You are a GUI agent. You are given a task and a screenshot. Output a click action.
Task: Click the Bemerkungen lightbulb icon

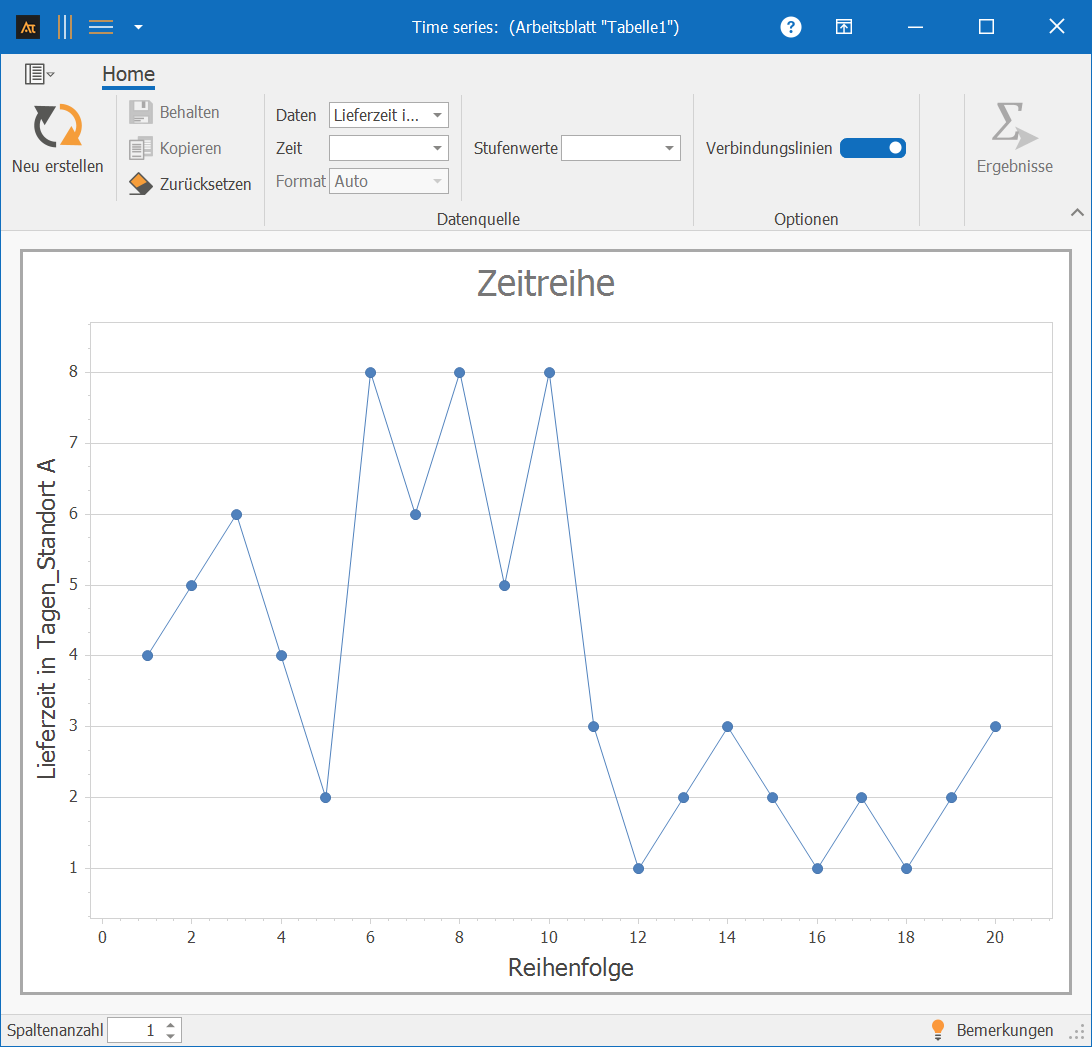point(937,1030)
